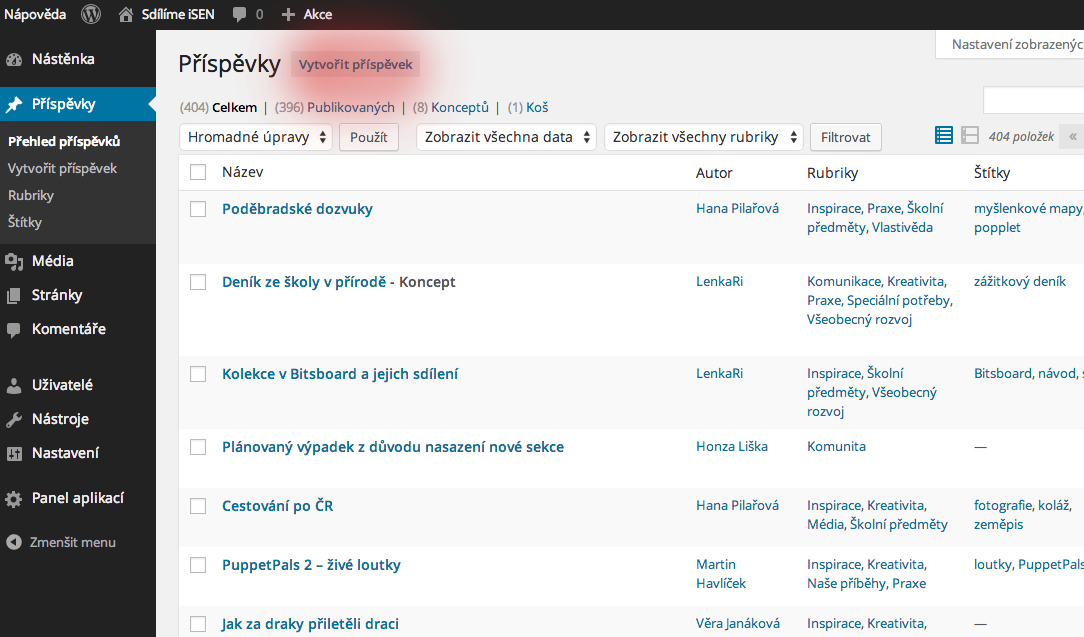The width and height of the screenshot is (1084, 637).
Task: Select the Cestování po ČR checkbox
Action: [x=198, y=506]
